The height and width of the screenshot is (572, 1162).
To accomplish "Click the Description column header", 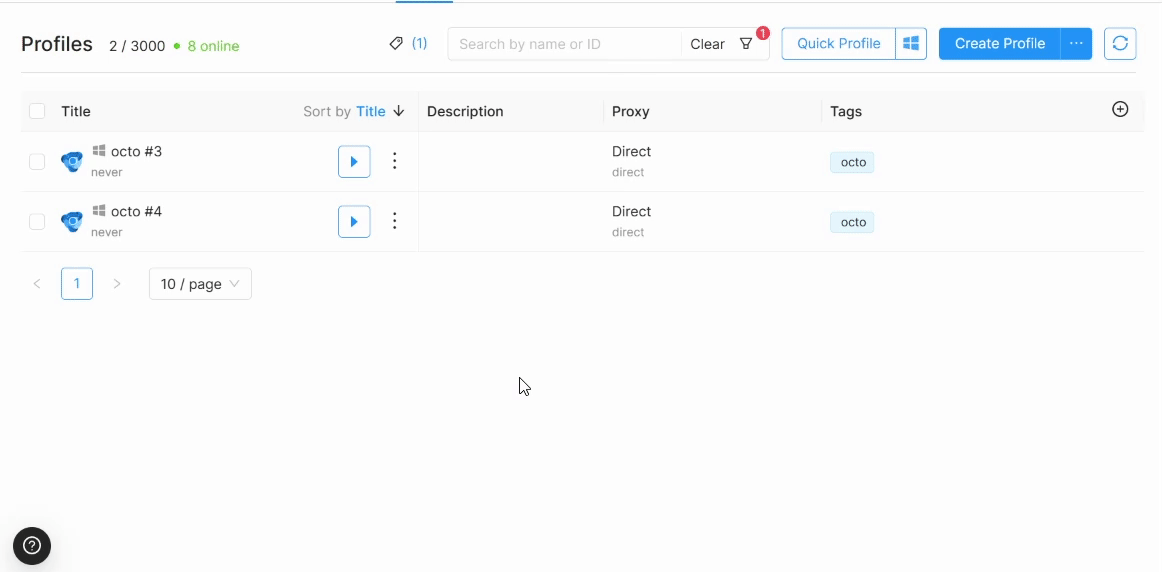I will (465, 111).
